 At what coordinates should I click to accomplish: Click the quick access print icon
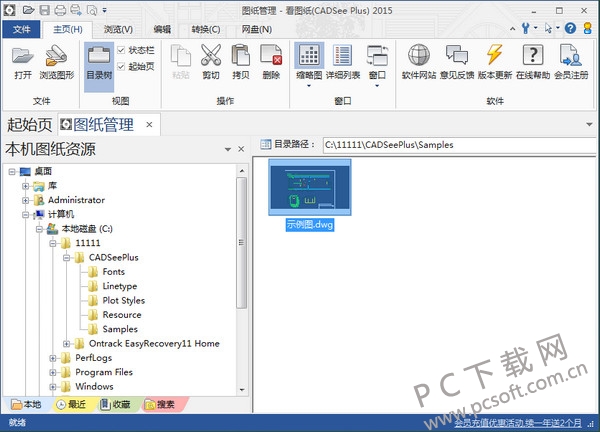(x=60, y=10)
